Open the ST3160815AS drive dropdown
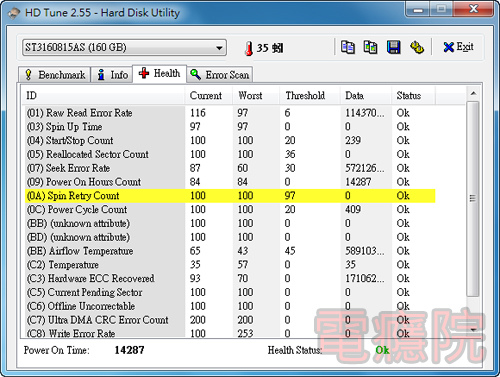Screen dimensions: 500x377 (x=124, y=47)
